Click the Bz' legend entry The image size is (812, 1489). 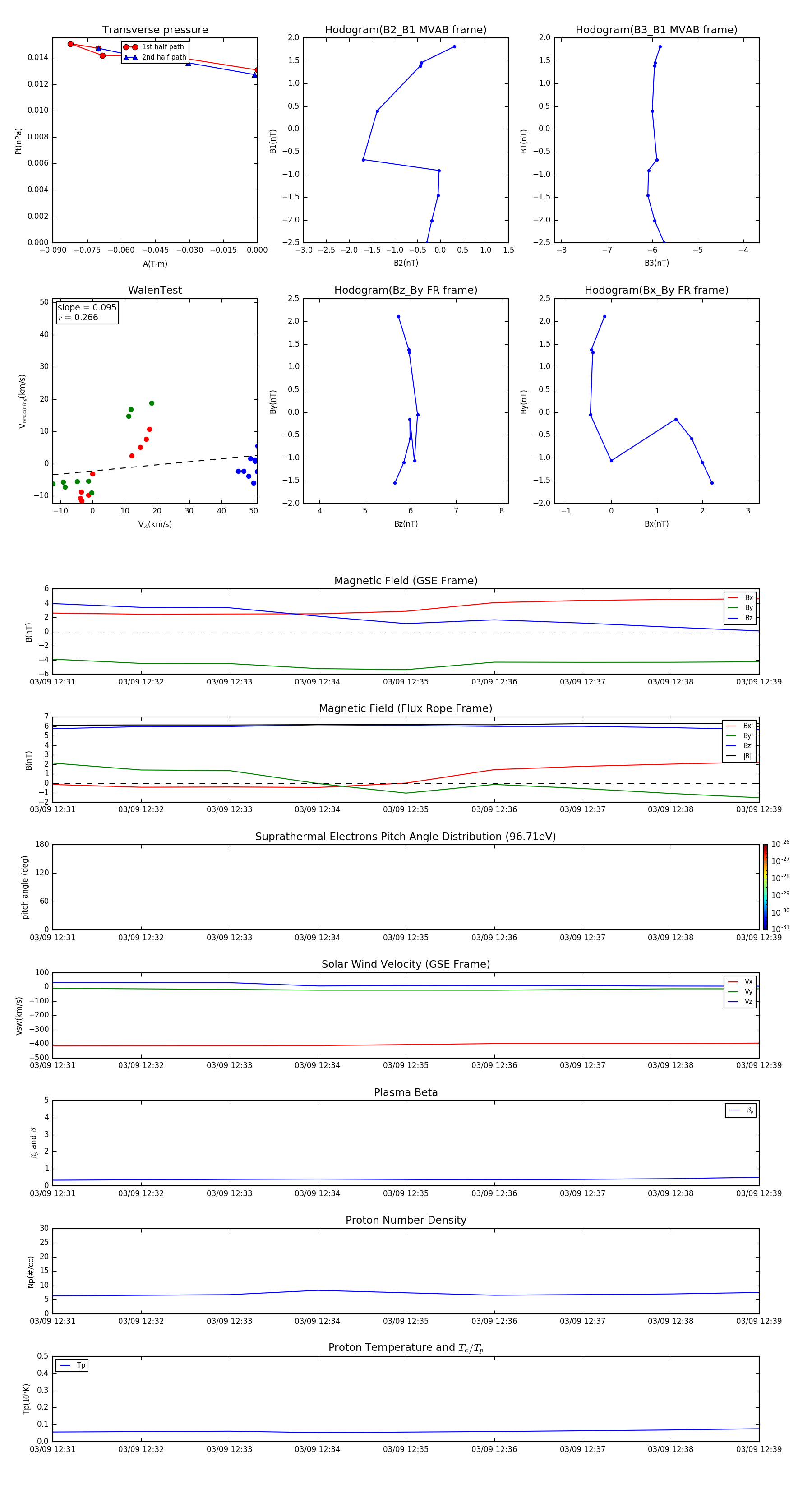pyautogui.click(x=739, y=746)
